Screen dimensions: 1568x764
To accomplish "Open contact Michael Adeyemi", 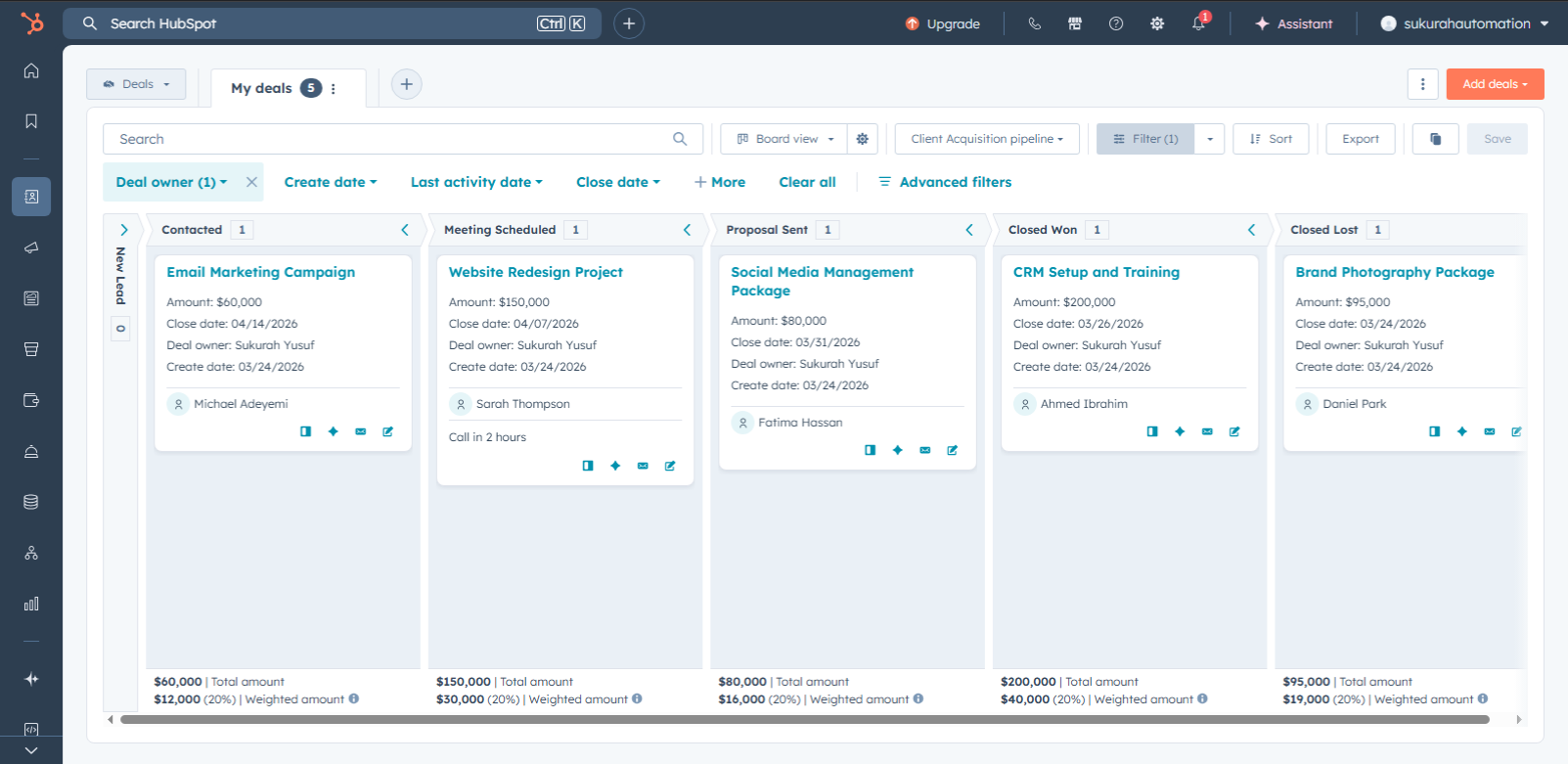I will click(x=241, y=404).
